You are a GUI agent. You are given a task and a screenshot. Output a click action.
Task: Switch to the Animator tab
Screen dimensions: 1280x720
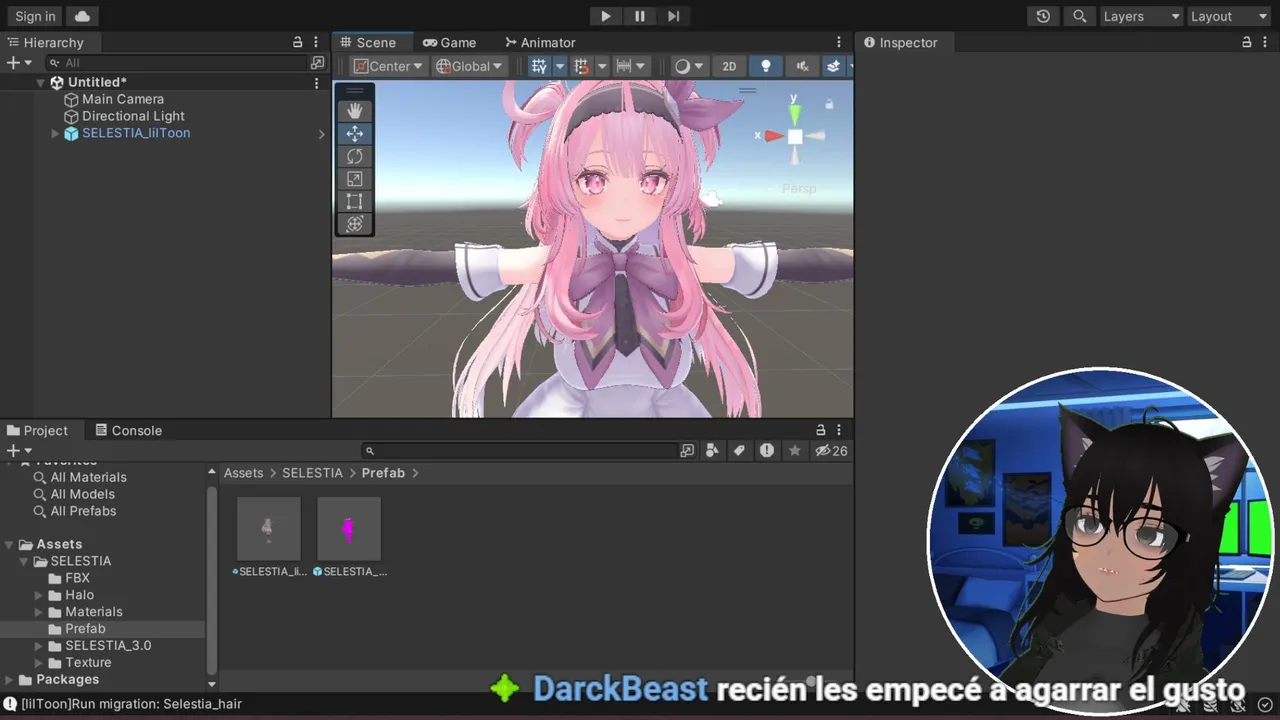pos(540,42)
